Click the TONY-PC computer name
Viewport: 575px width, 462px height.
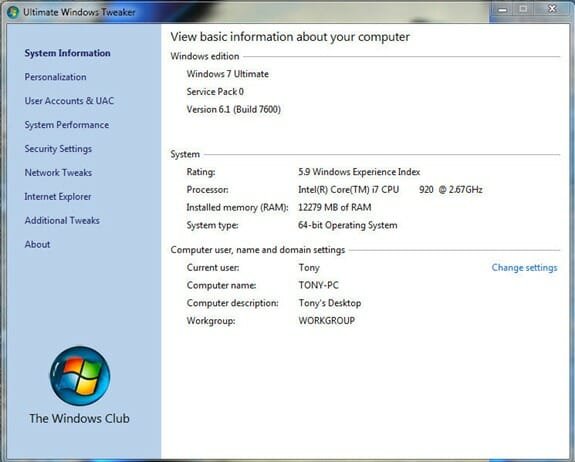[x=318, y=285]
